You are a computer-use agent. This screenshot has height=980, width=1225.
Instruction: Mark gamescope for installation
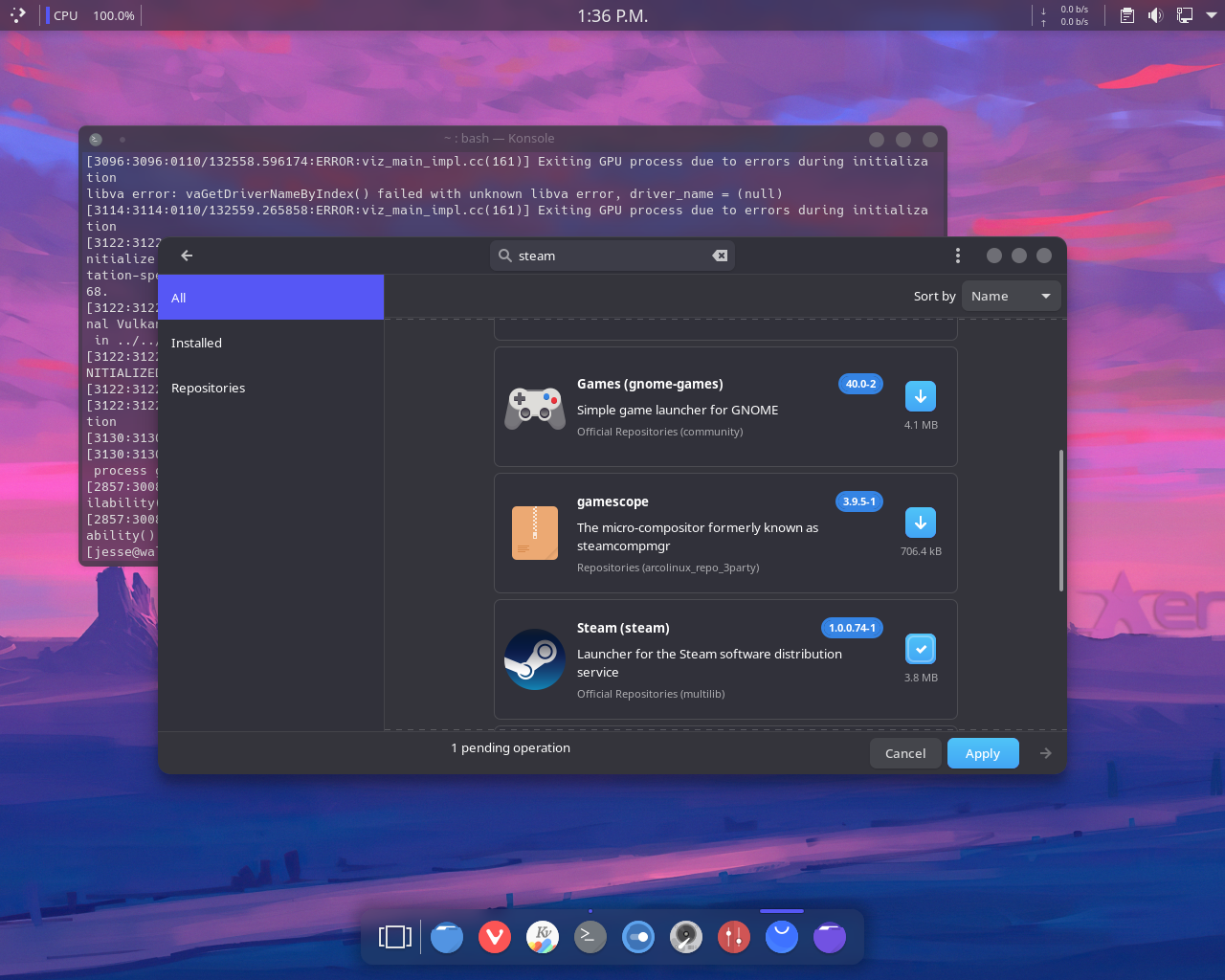pos(921,523)
